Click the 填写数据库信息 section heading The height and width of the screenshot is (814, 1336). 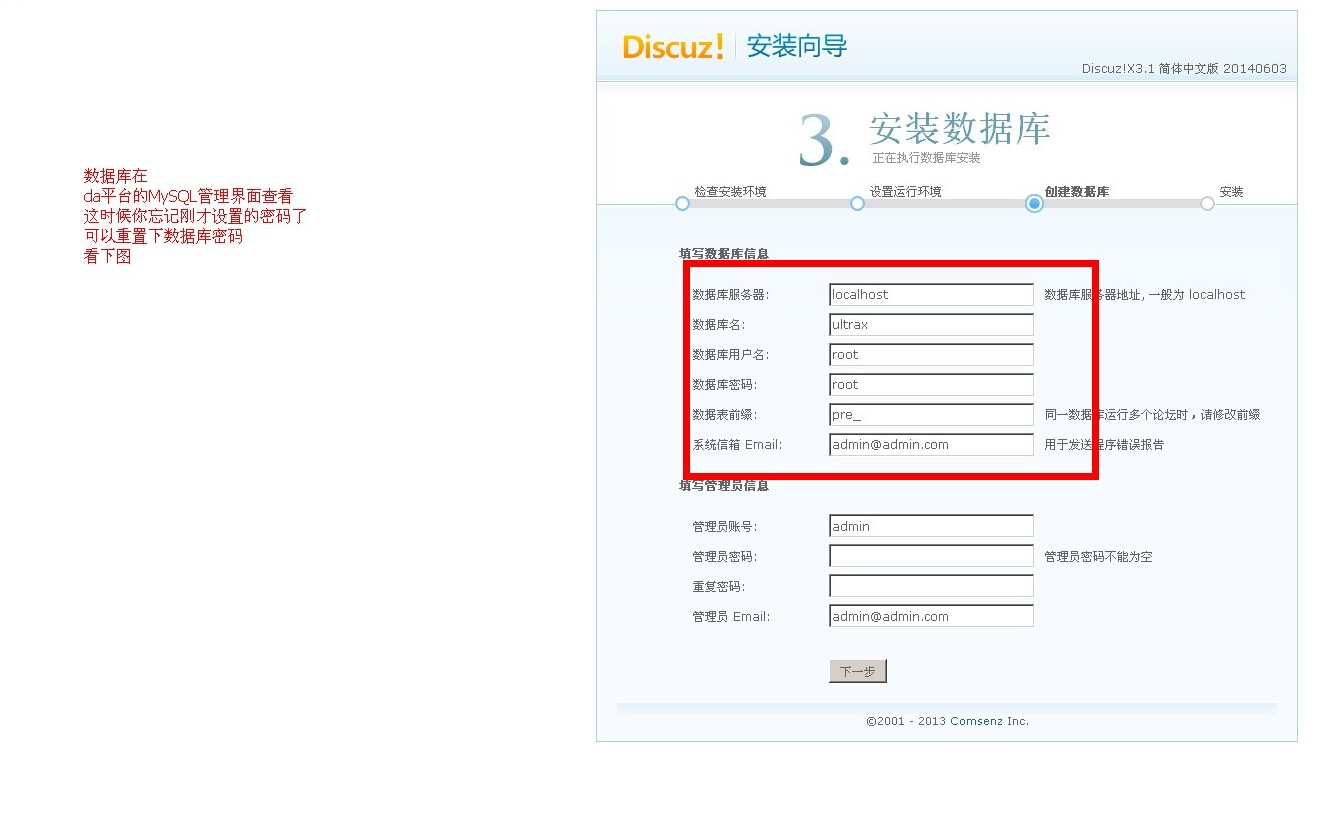pos(724,254)
